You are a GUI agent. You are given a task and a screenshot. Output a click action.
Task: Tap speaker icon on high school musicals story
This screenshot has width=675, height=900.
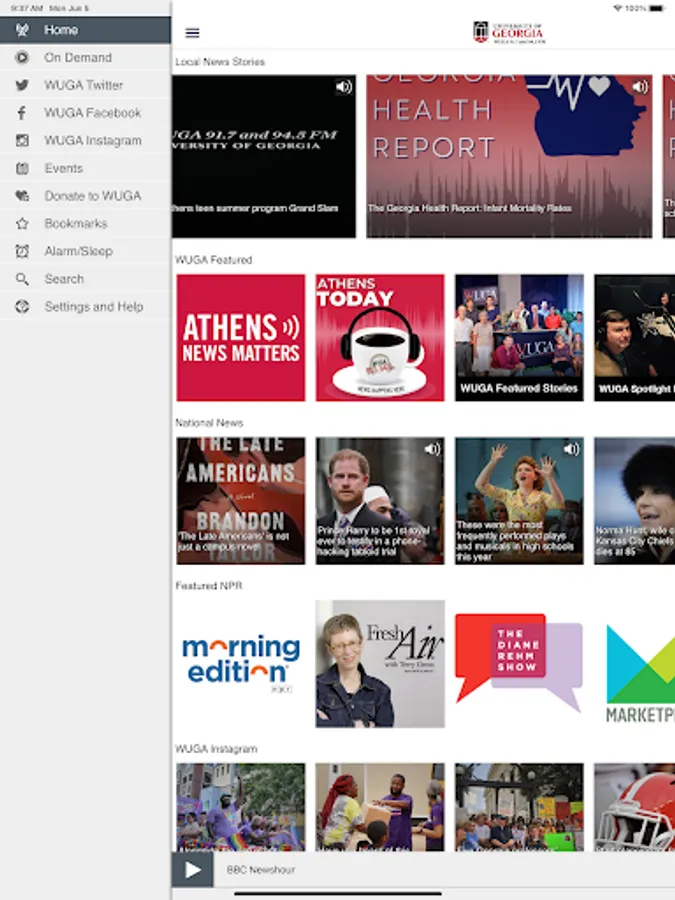click(x=572, y=449)
